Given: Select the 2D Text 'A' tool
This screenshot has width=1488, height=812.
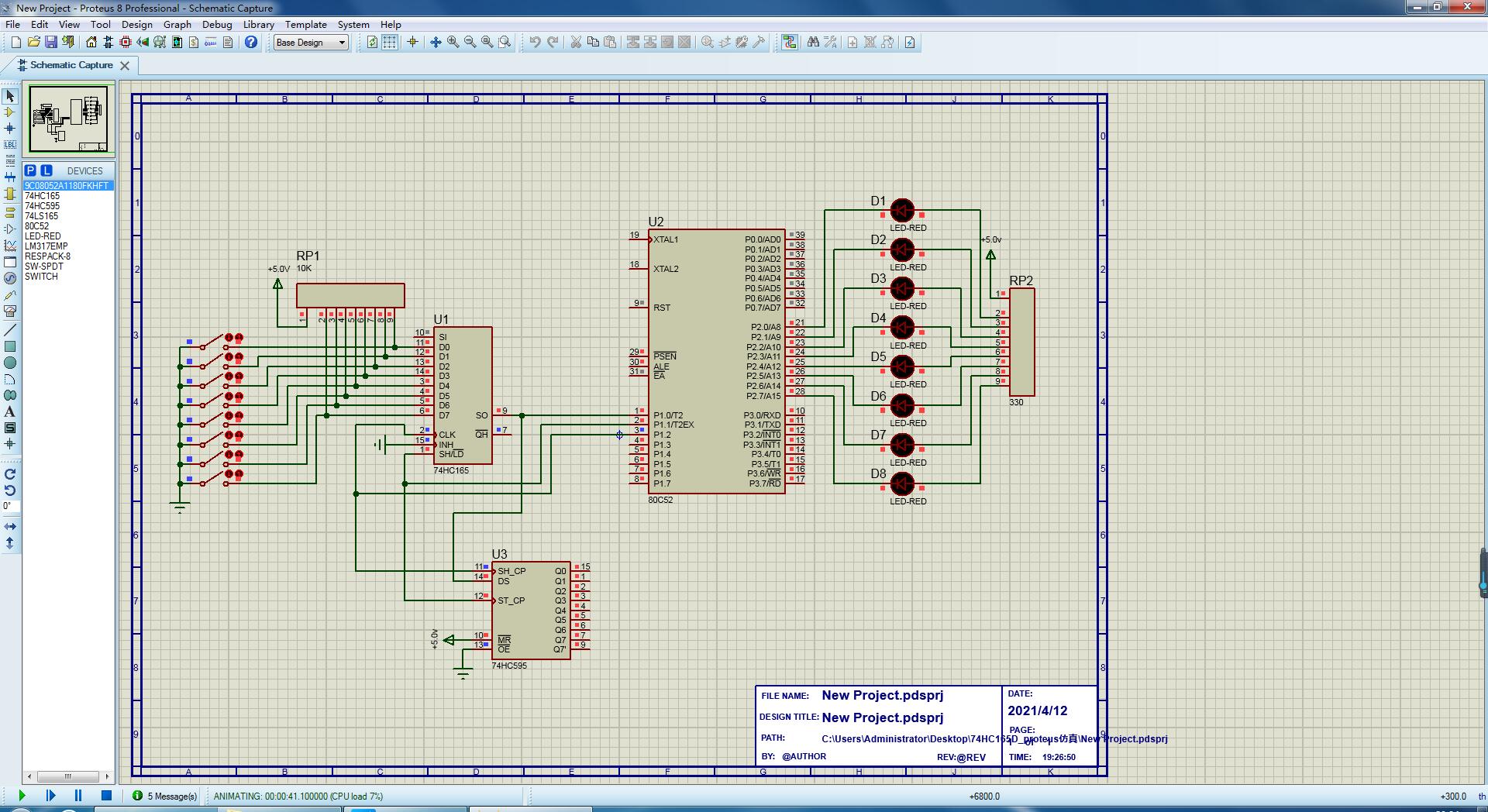Looking at the screenshot, I should [x=10, y=411].
